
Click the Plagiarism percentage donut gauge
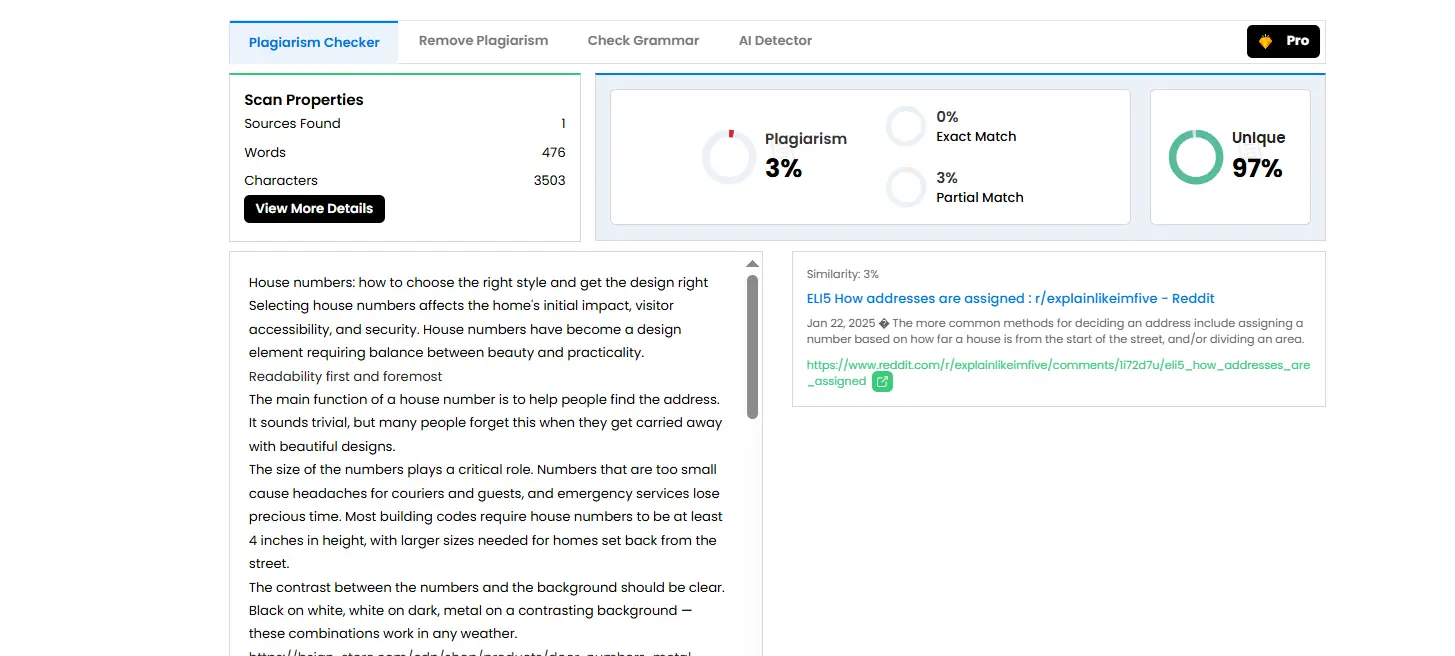tap(728, 156)
